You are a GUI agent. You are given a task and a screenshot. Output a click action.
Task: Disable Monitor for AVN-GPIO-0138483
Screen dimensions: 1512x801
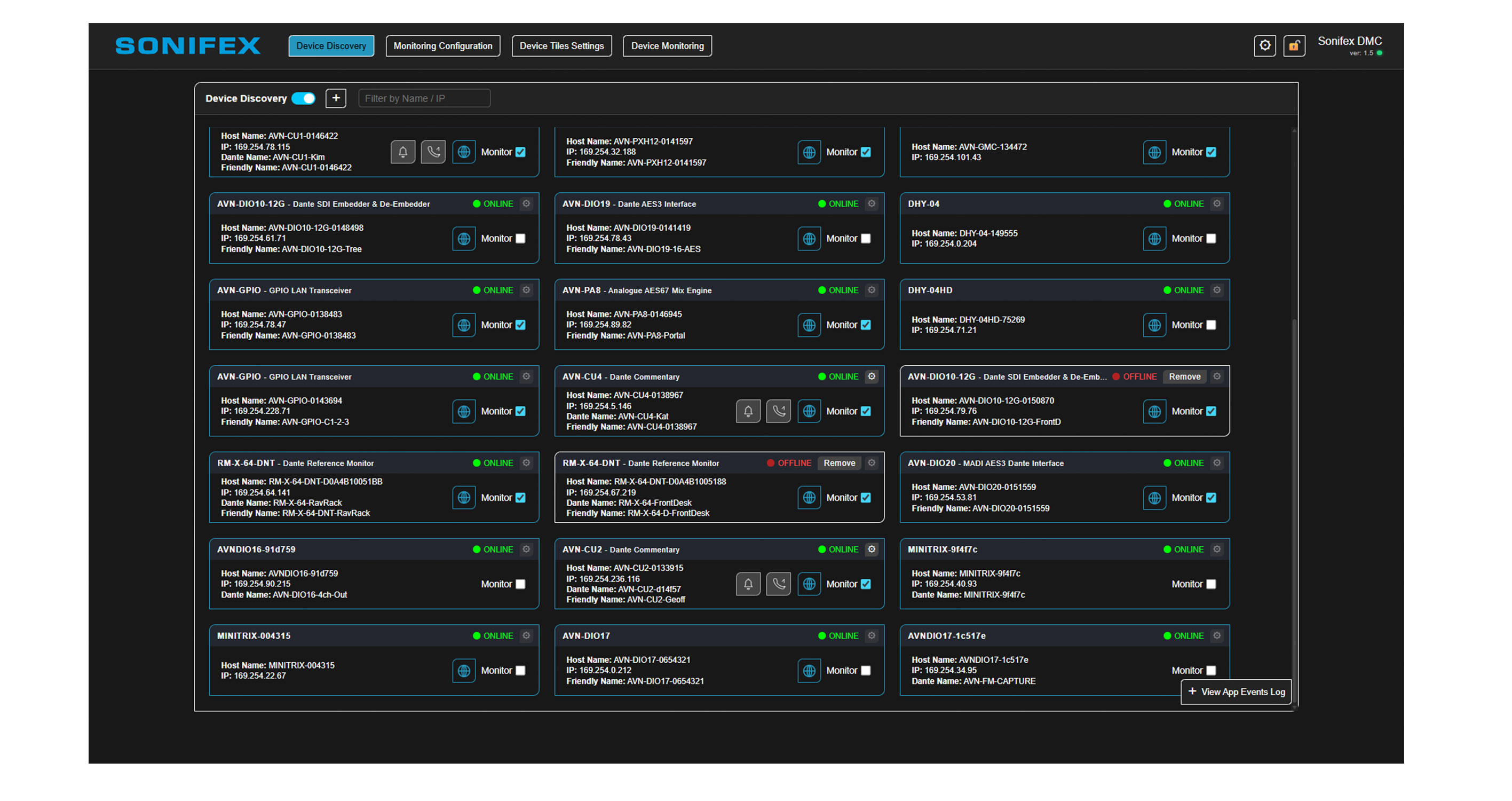(x=520, y=325)
